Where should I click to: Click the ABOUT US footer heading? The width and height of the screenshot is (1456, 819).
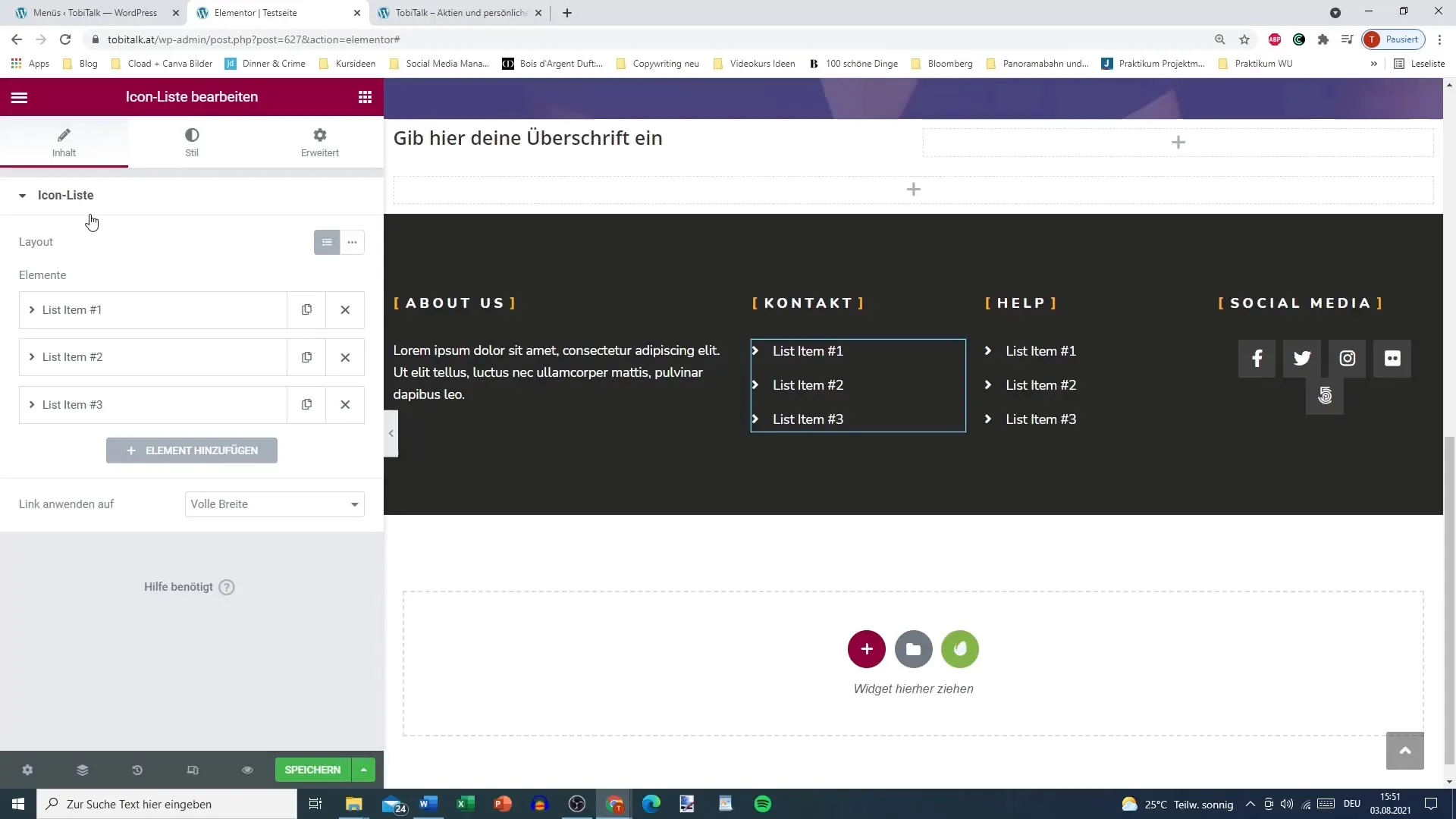(455, 303)
